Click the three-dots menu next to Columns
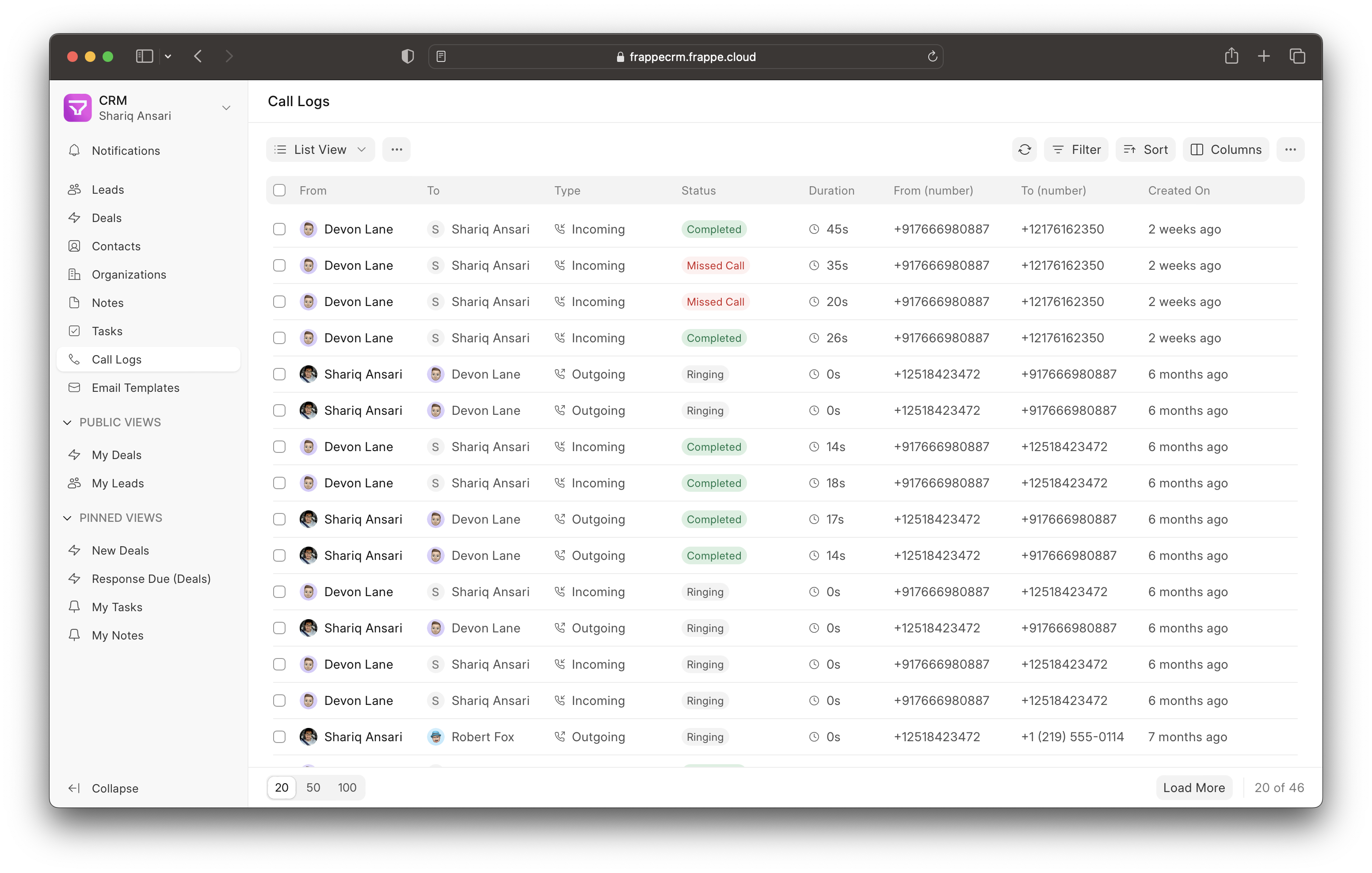 tap(1290, 149)
